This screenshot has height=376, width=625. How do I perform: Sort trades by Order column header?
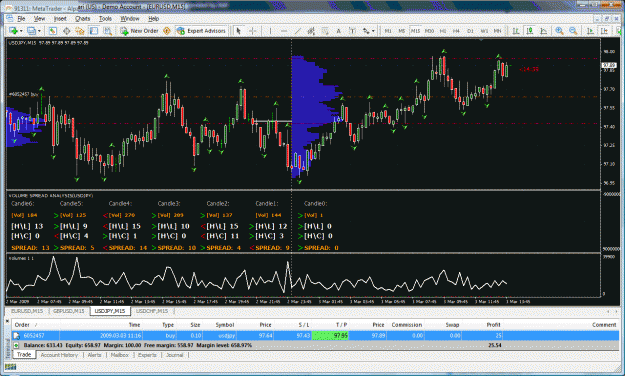(x=22, y=325)
